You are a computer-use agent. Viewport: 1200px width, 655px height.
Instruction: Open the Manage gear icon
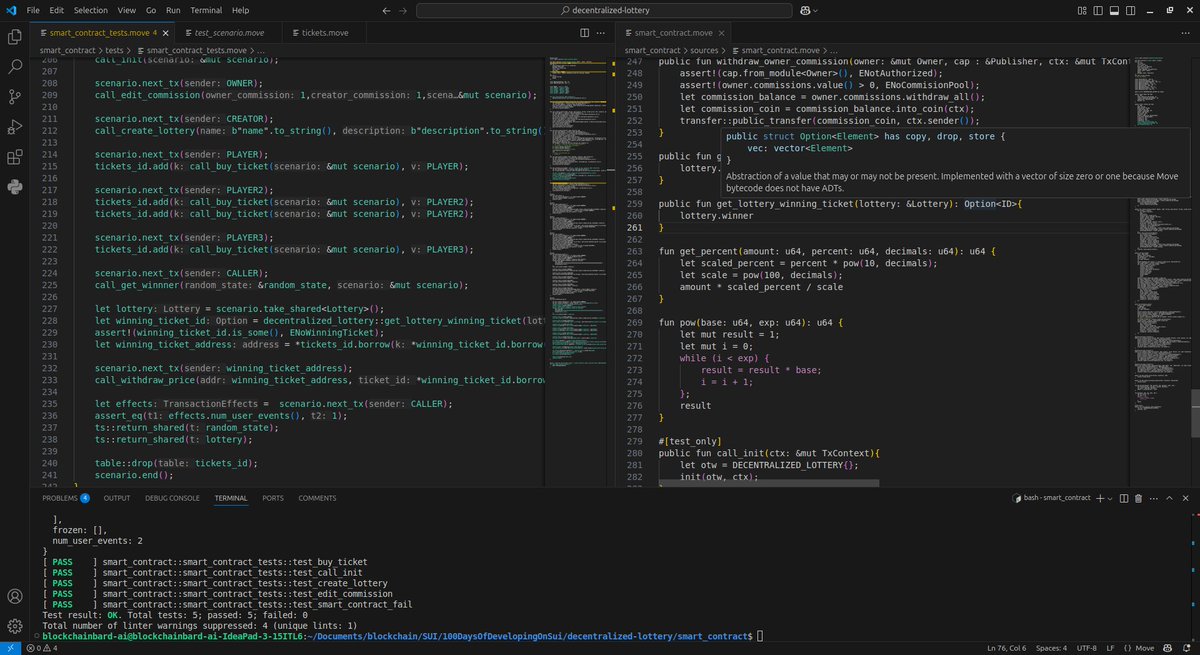[x=15, y=625]
